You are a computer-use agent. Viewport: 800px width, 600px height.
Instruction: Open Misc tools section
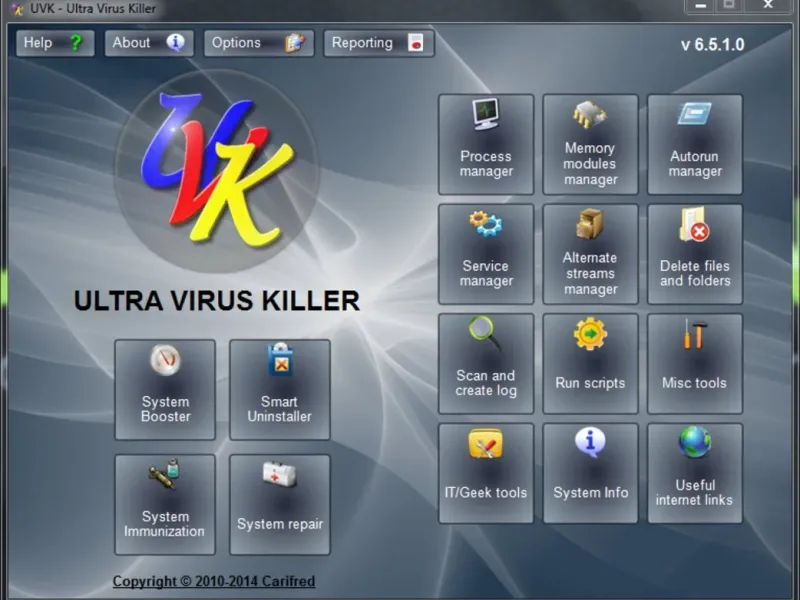pyautogui.click(x=695, y=364)
